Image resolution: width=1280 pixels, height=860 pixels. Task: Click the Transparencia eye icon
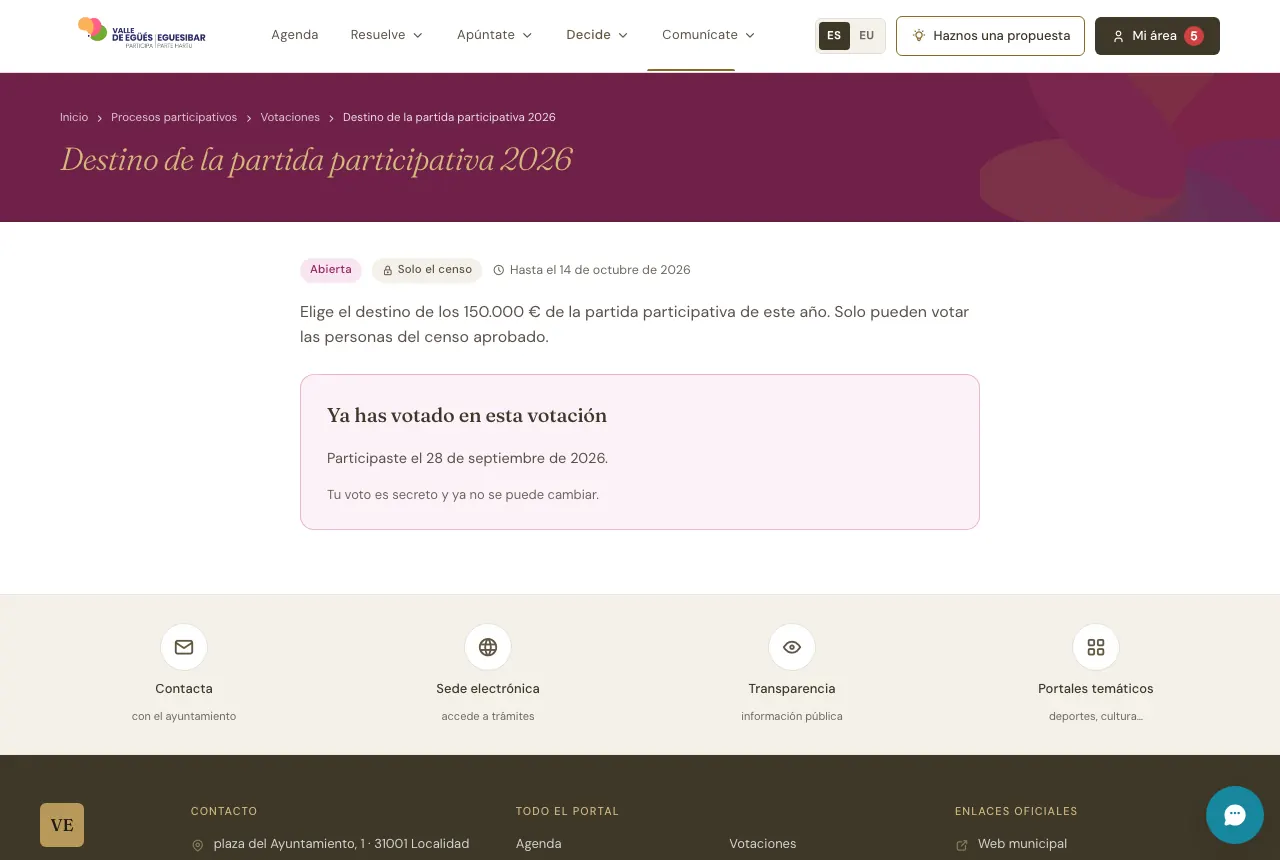(x=792, y=647)
